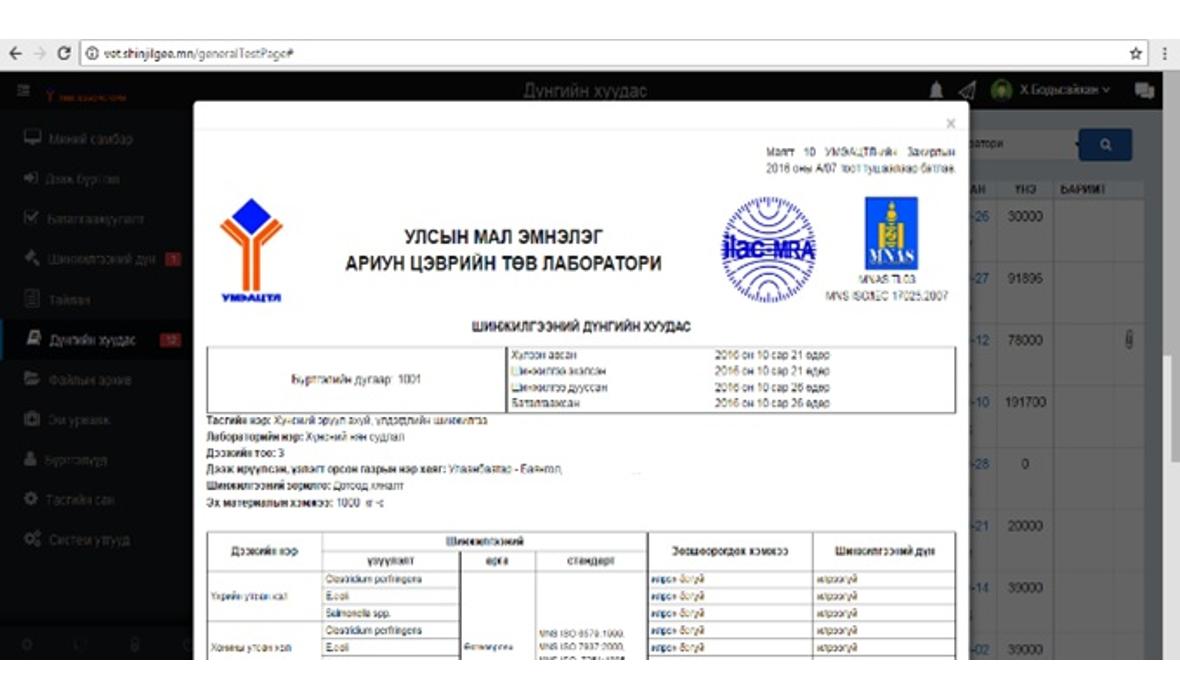Image resolution: width=1180 pixels, height=700 pixels.
Task: Click the Дүнгийн хуудас page title
Action: tap(585, 90)
